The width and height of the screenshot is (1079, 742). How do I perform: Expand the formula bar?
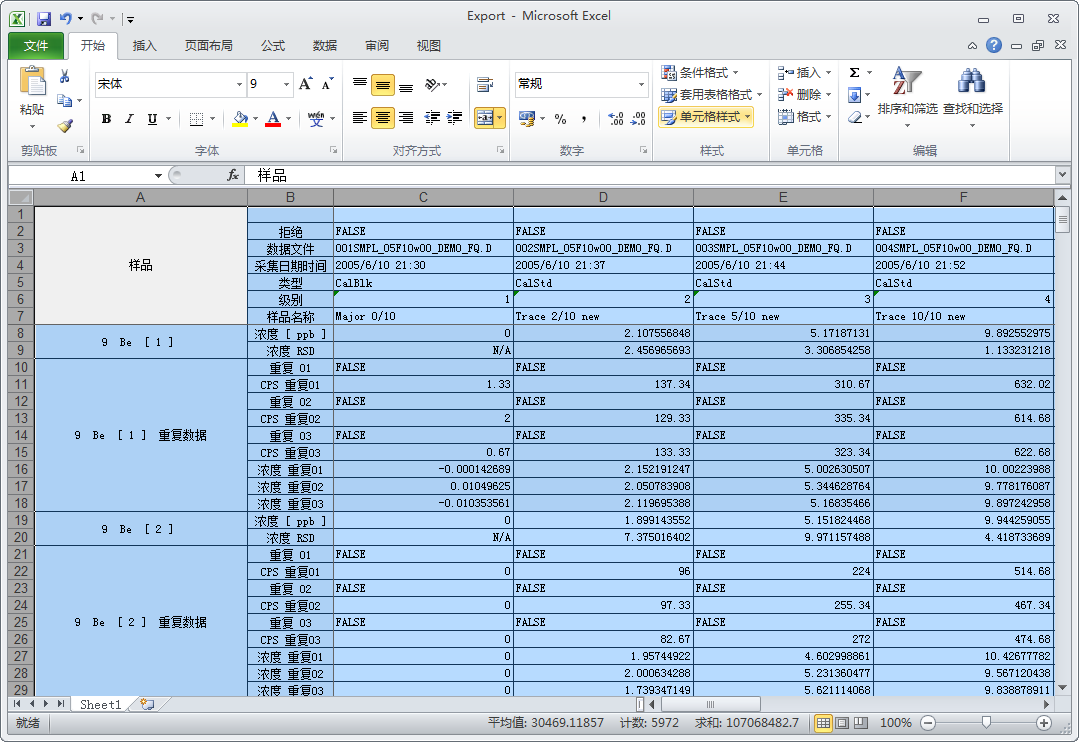[x=1062, y=176]
